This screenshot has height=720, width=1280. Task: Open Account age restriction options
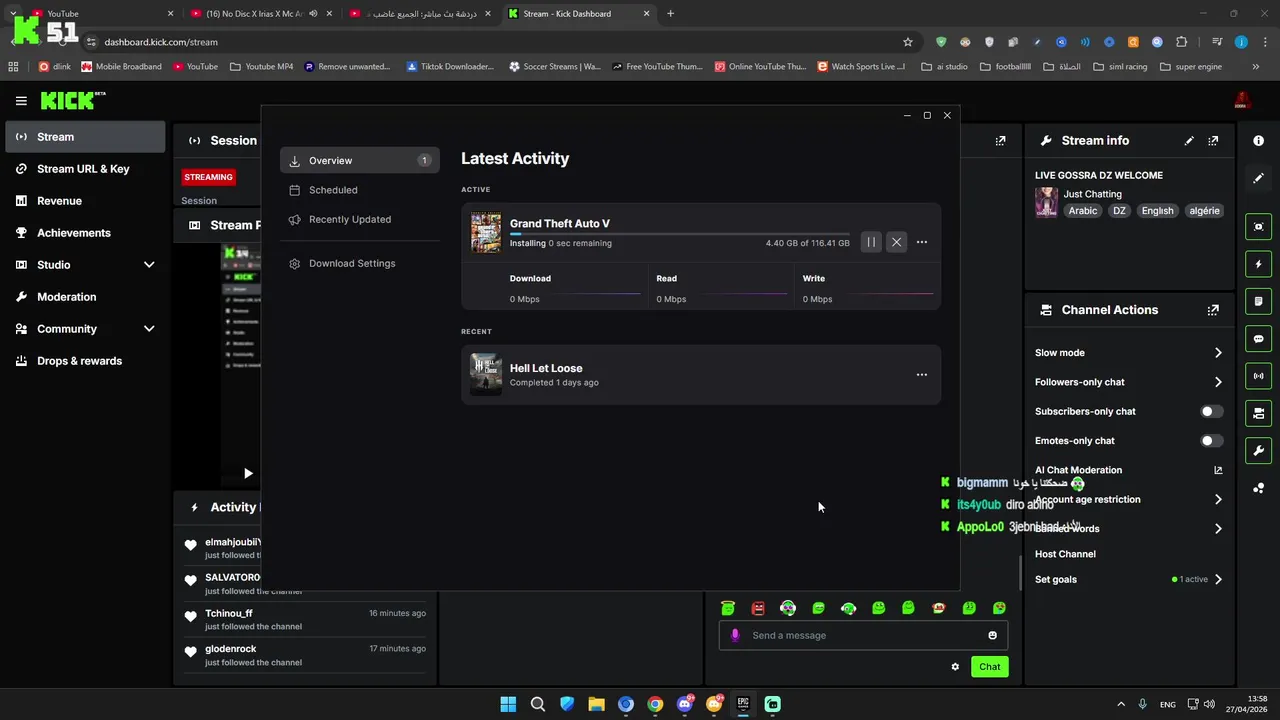(1129, 499)
